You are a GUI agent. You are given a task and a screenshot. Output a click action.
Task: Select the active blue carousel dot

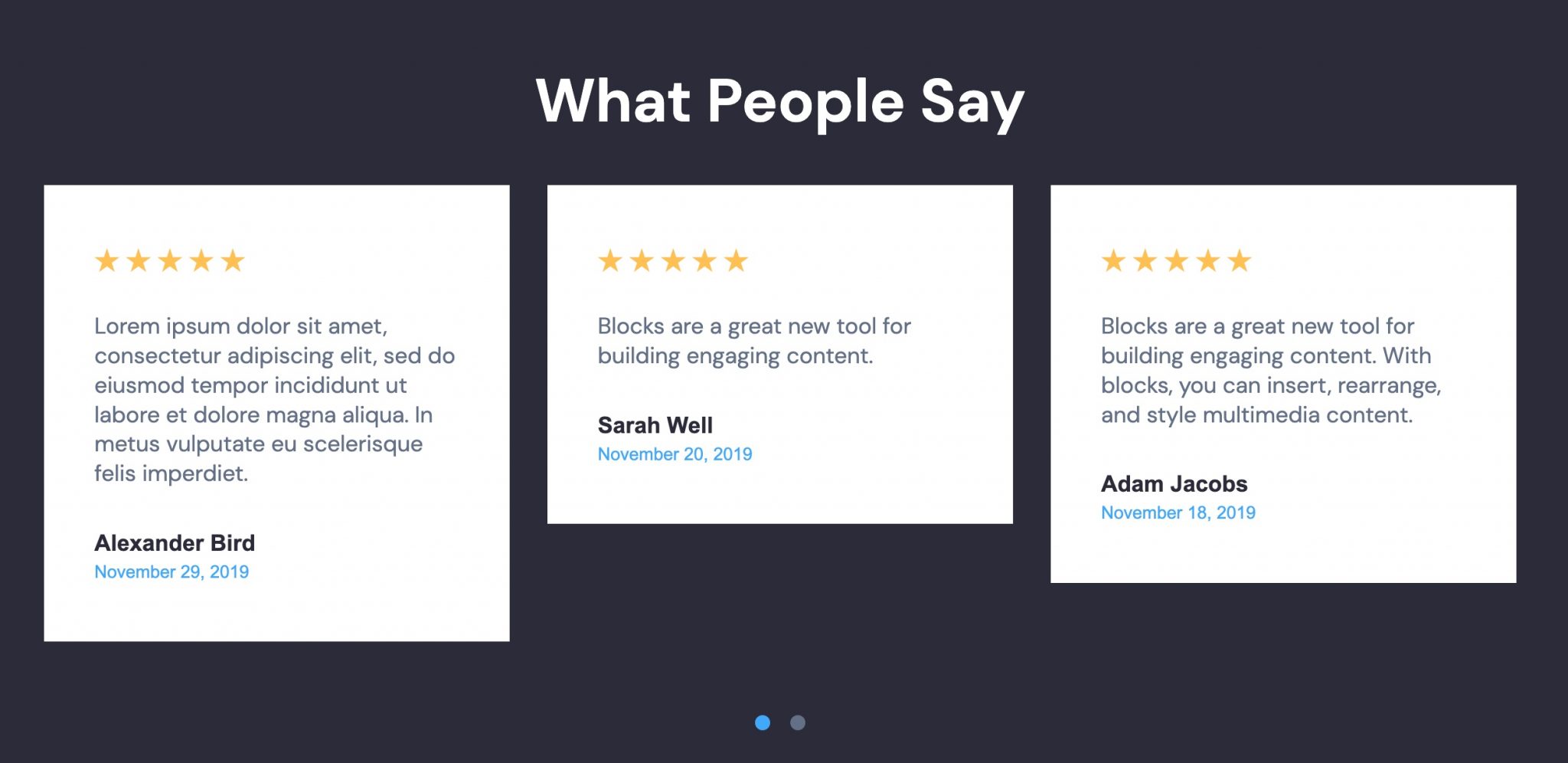763,722
